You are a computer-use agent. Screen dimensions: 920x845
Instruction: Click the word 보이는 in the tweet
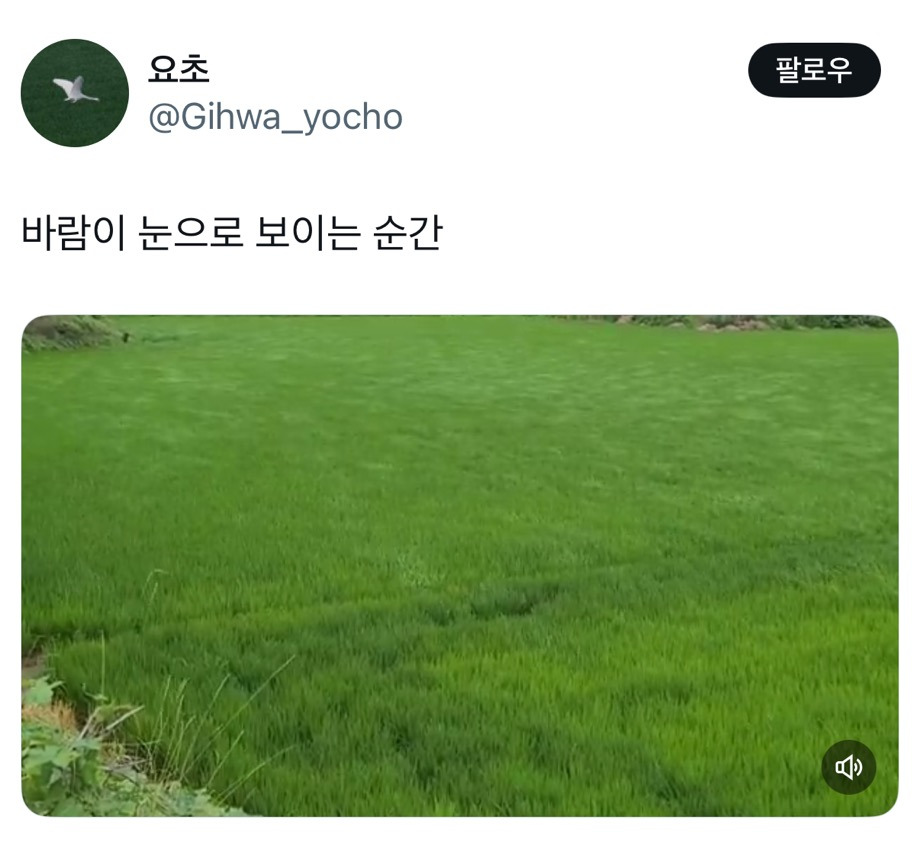[307, 233]
